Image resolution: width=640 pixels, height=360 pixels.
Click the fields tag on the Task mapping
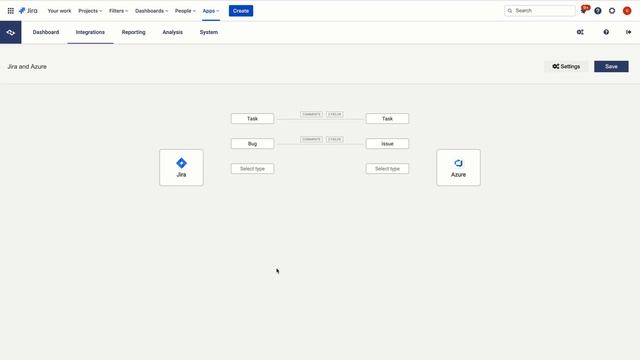(x=335, y=114)
